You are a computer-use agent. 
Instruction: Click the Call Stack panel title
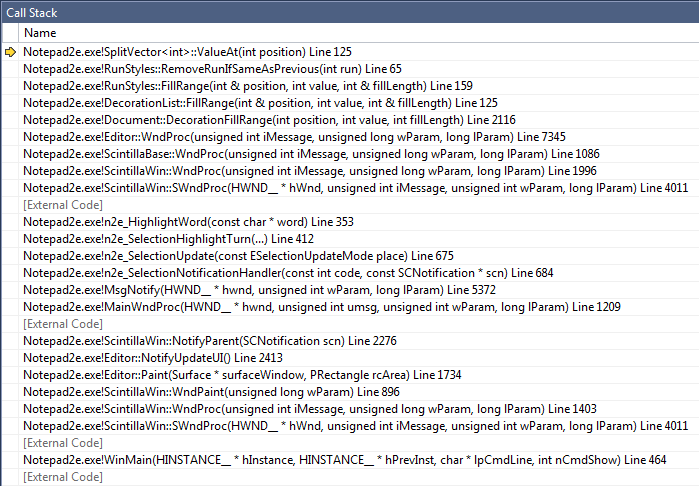tap(32, 13)
